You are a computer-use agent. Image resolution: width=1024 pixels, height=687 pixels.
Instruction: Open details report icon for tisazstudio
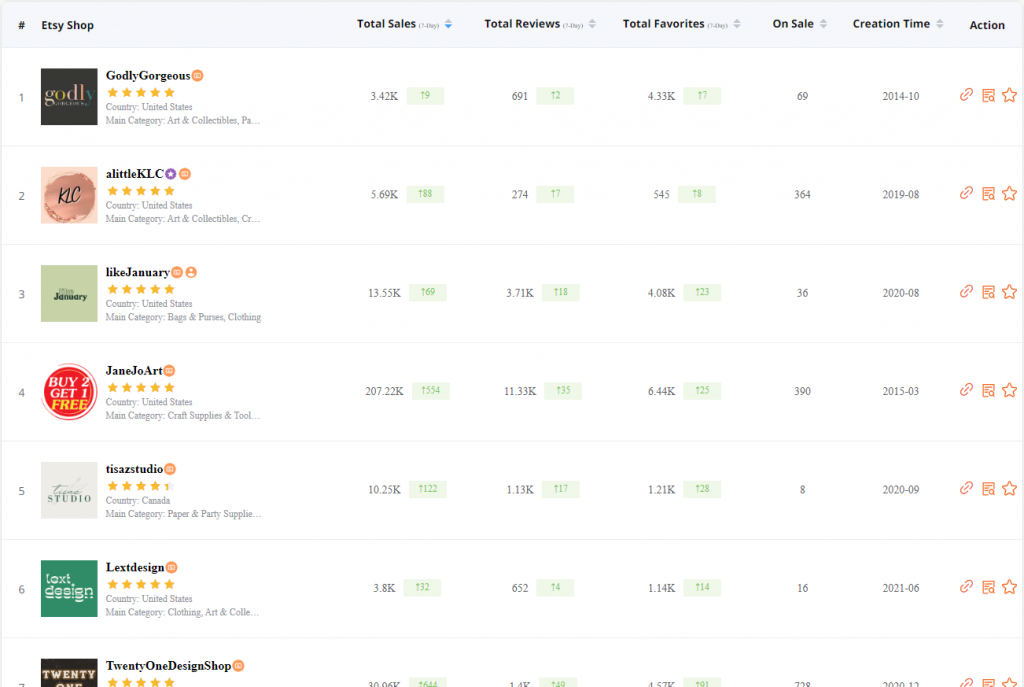tap(988, 489)
